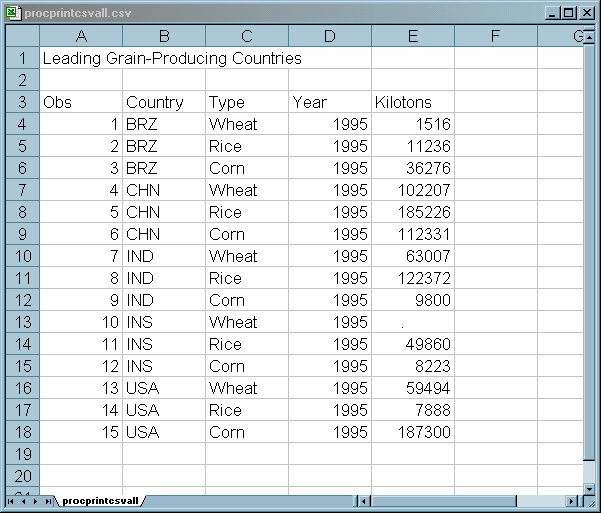Click vertical scrollbar up arrow
Viewport: 601px width, 513px height.
pos(589,38)
